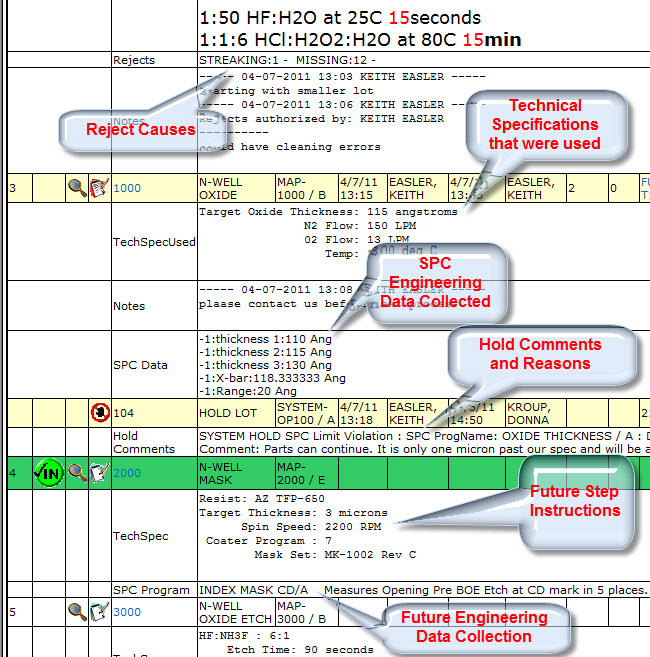Click the magnifier icon for step 2000
This screenshot has width=650, height=657.
(77, 473)
